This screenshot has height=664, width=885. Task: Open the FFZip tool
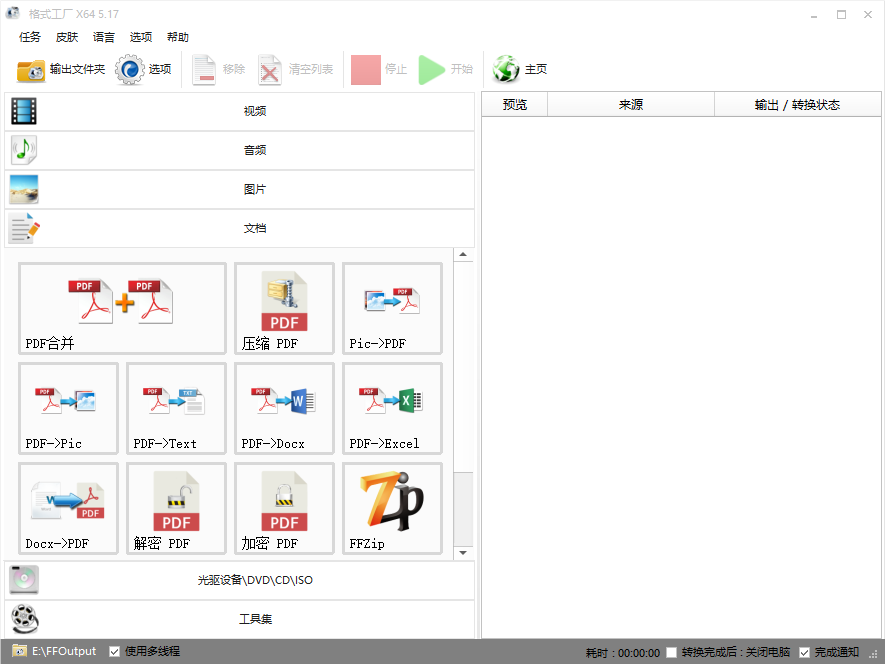click(x=392, y=508)
